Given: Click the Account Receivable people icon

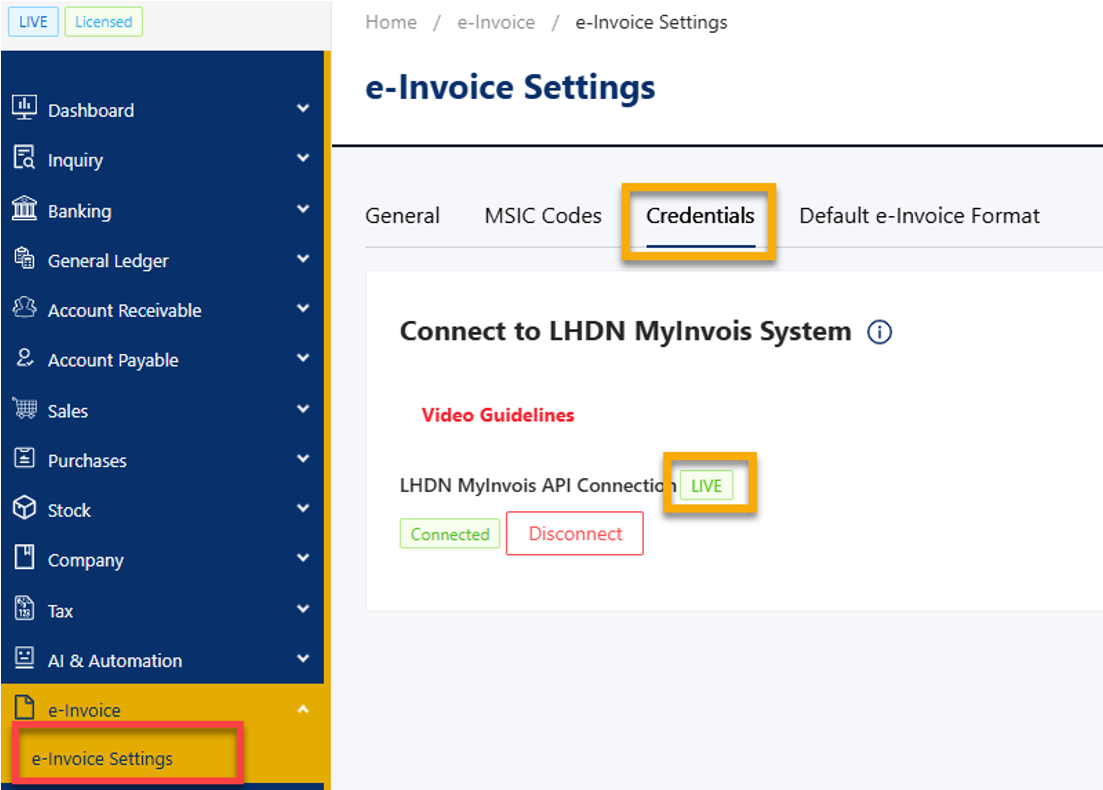Looking at the screenshot, I should (25, 307).
